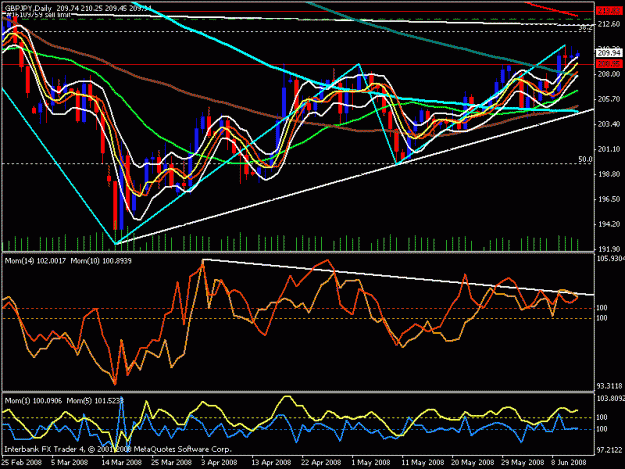
Task: Click the 11 May 2008 date label
Action: coord(423,463)
